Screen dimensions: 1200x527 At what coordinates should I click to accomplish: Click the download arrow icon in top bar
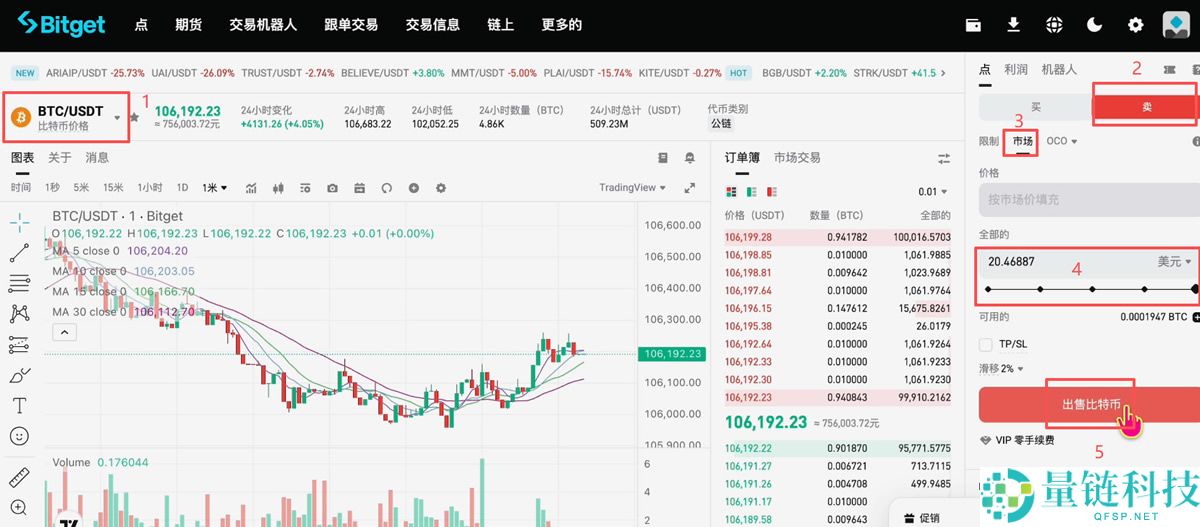(x=1013, y=25)
